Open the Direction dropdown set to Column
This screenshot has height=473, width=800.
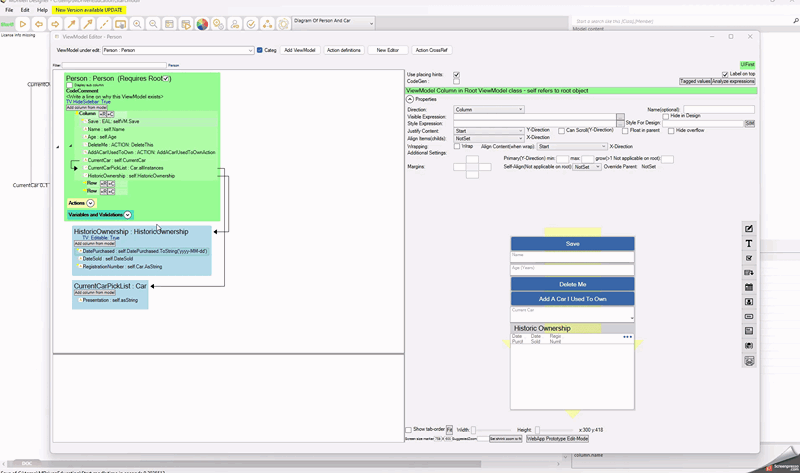(489, 109)
